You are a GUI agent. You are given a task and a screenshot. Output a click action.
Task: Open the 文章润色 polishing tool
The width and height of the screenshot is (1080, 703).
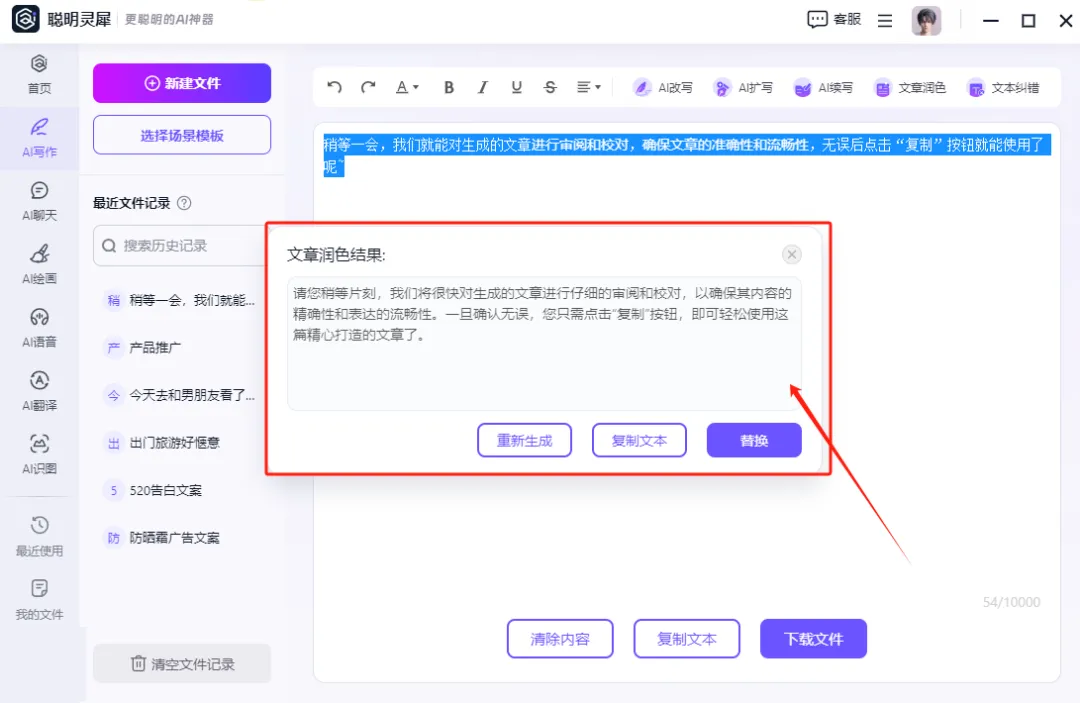[910, 88]
